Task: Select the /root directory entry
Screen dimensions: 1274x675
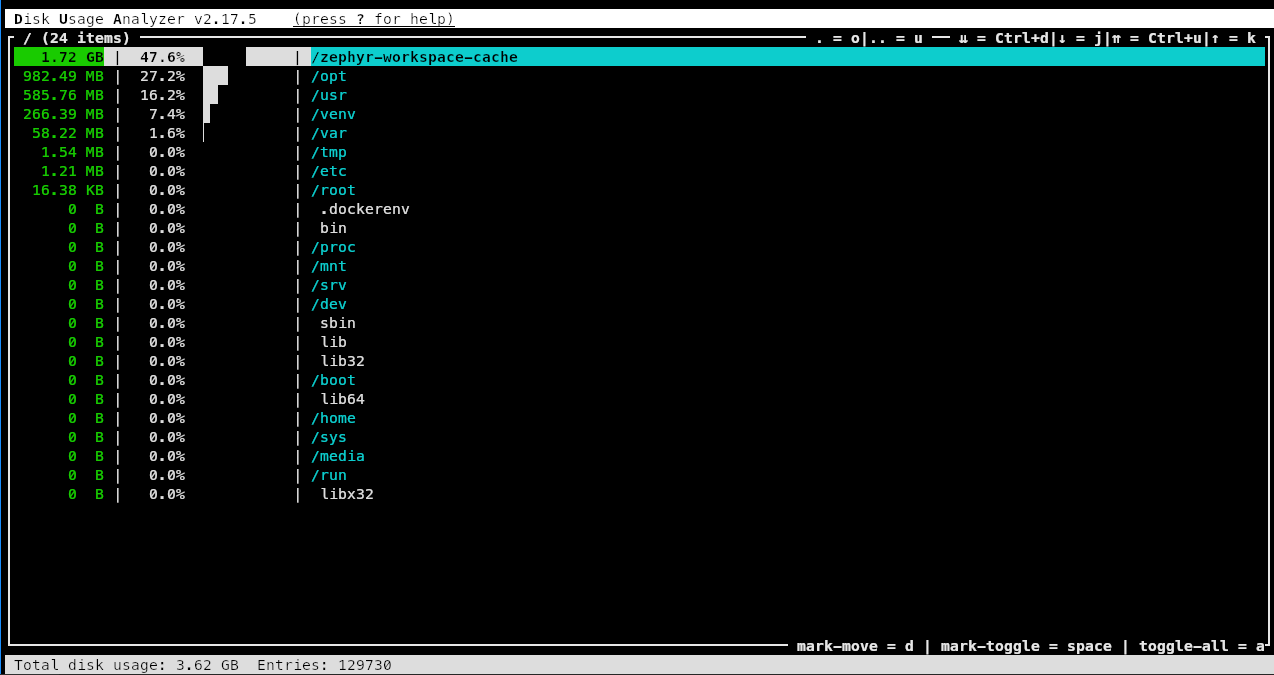Action: tap(333, 190)
